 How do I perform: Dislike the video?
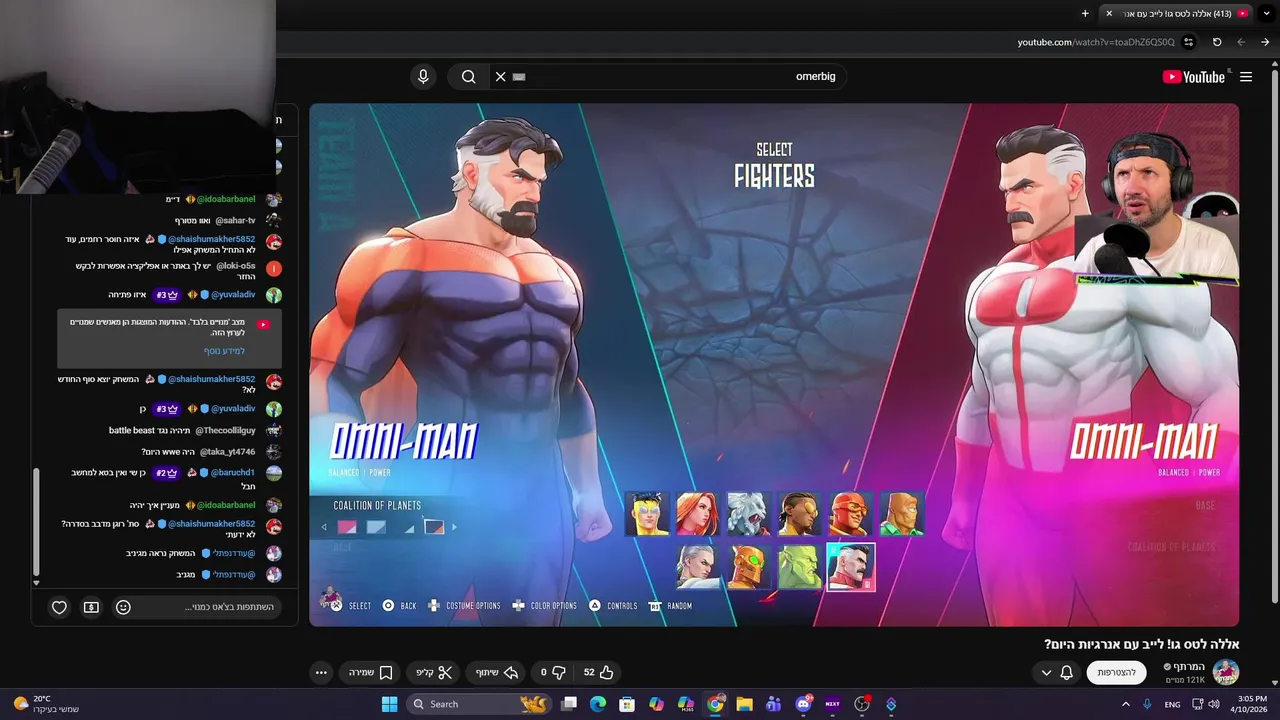[x=552, y=673]
